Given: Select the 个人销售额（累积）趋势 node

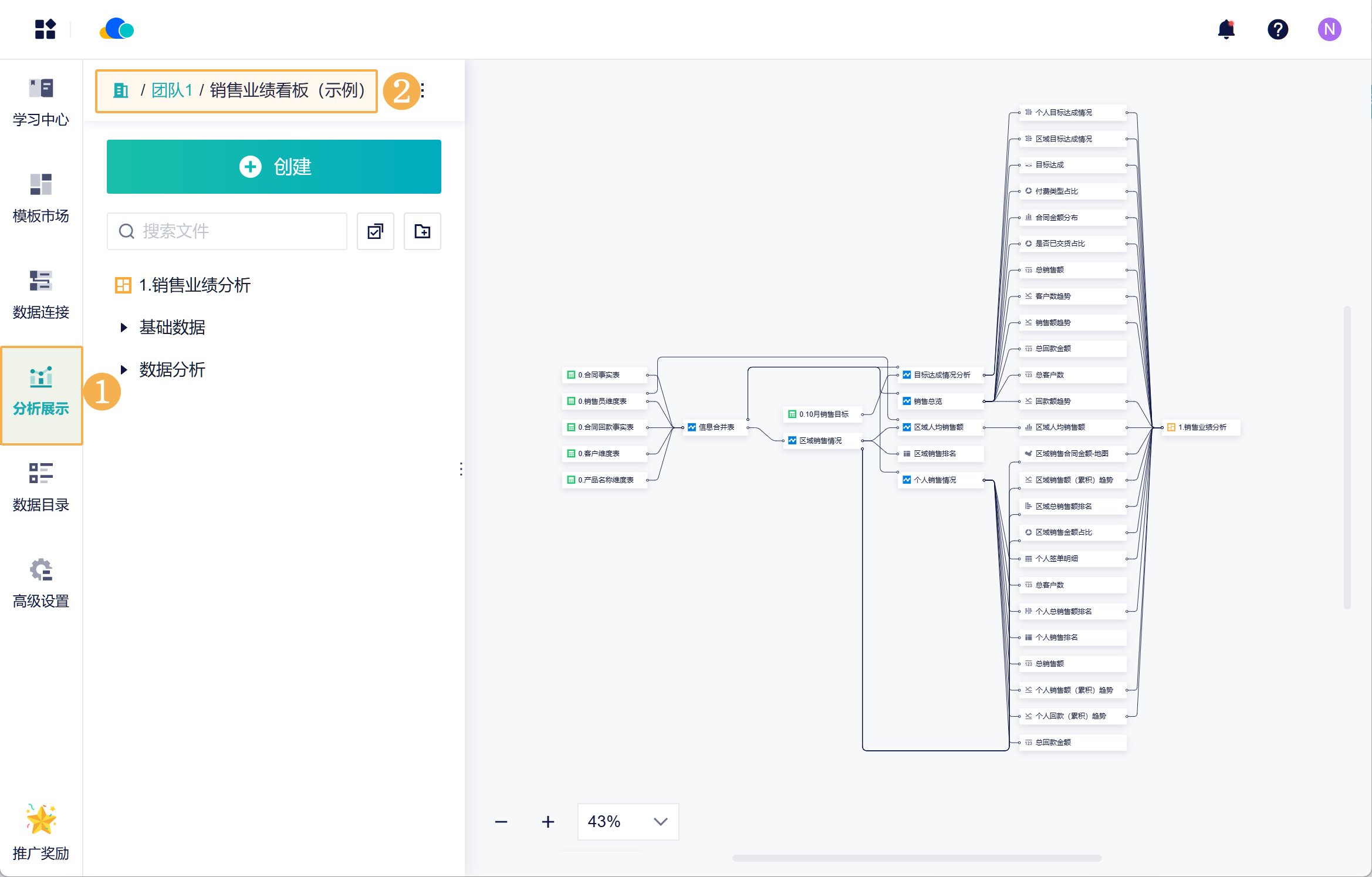Looking at the screenshot, I should tap(1073, 690).
